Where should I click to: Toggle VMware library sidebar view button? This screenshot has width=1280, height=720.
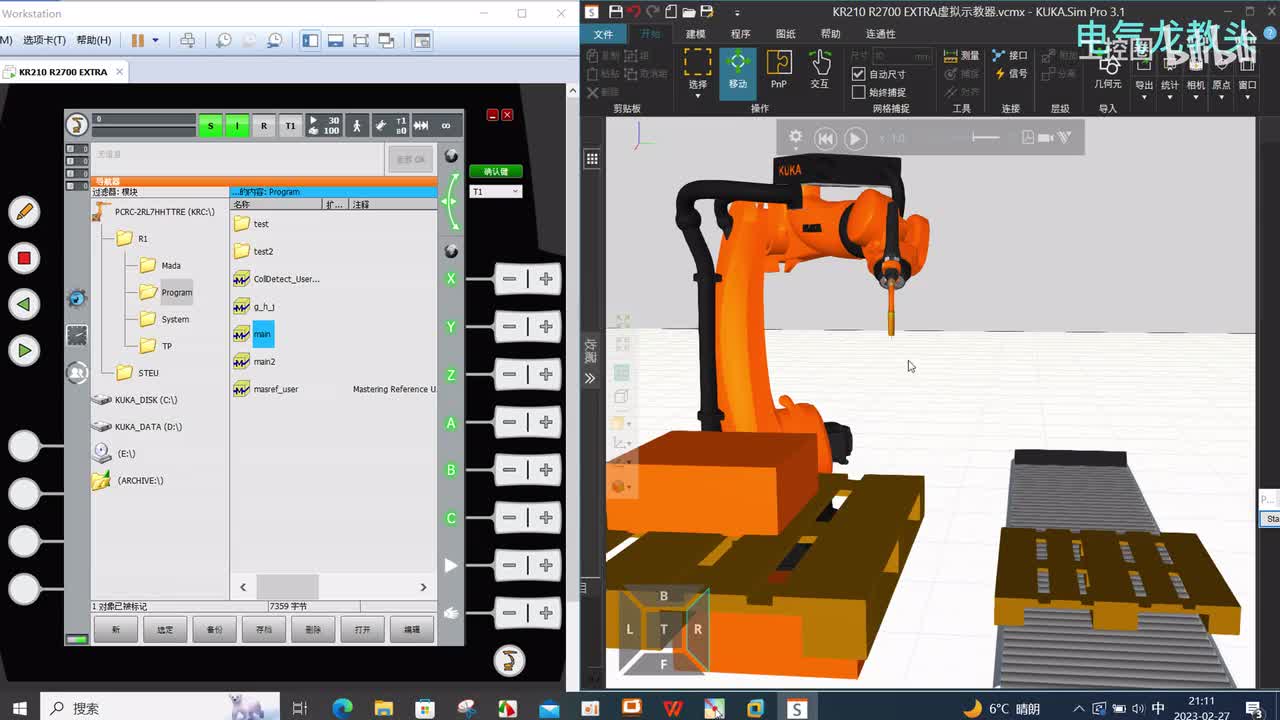pos(310,41)
